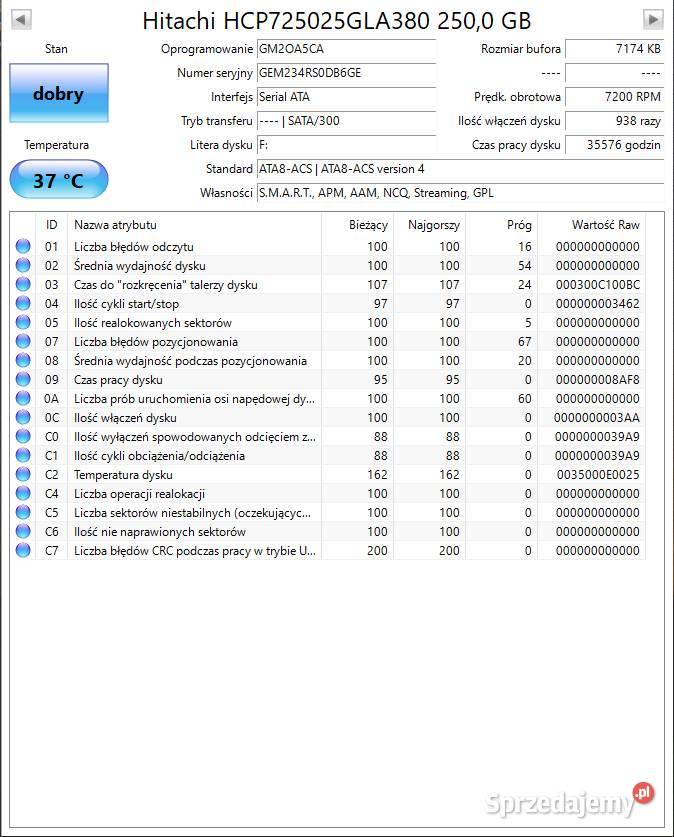Screen dimensions: 674x837
Task: Select row 'Czas pracy dysku' in table
Action: point(328,379)
